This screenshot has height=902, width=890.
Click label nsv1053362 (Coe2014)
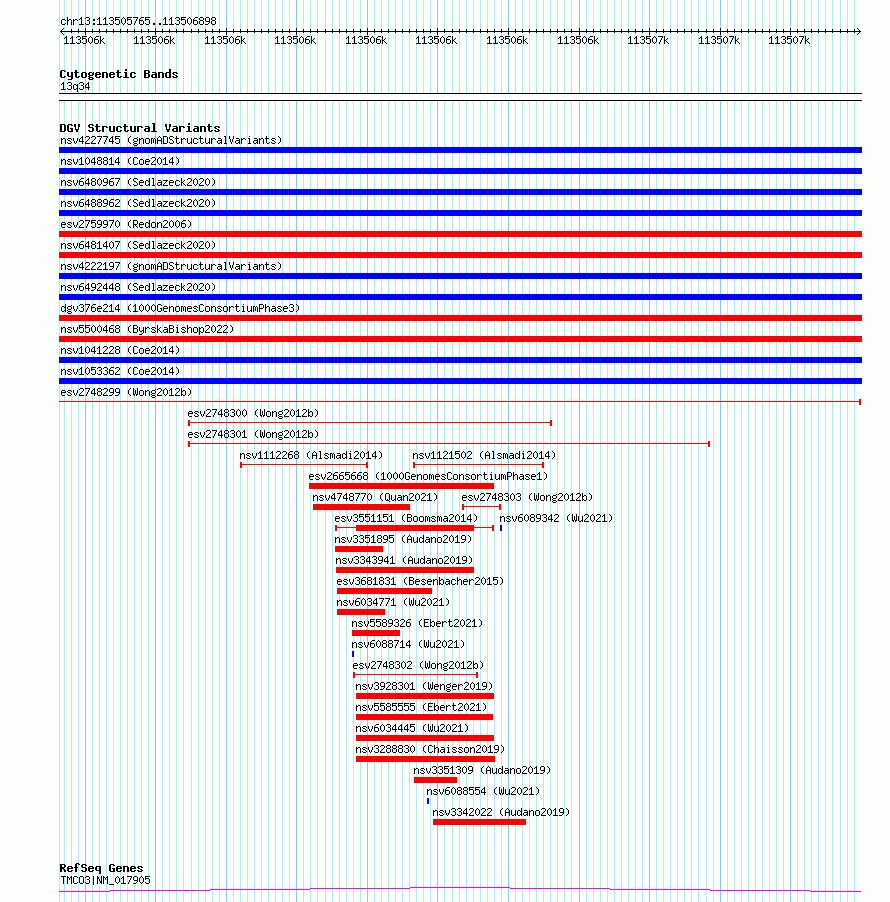tap(120, 372)
